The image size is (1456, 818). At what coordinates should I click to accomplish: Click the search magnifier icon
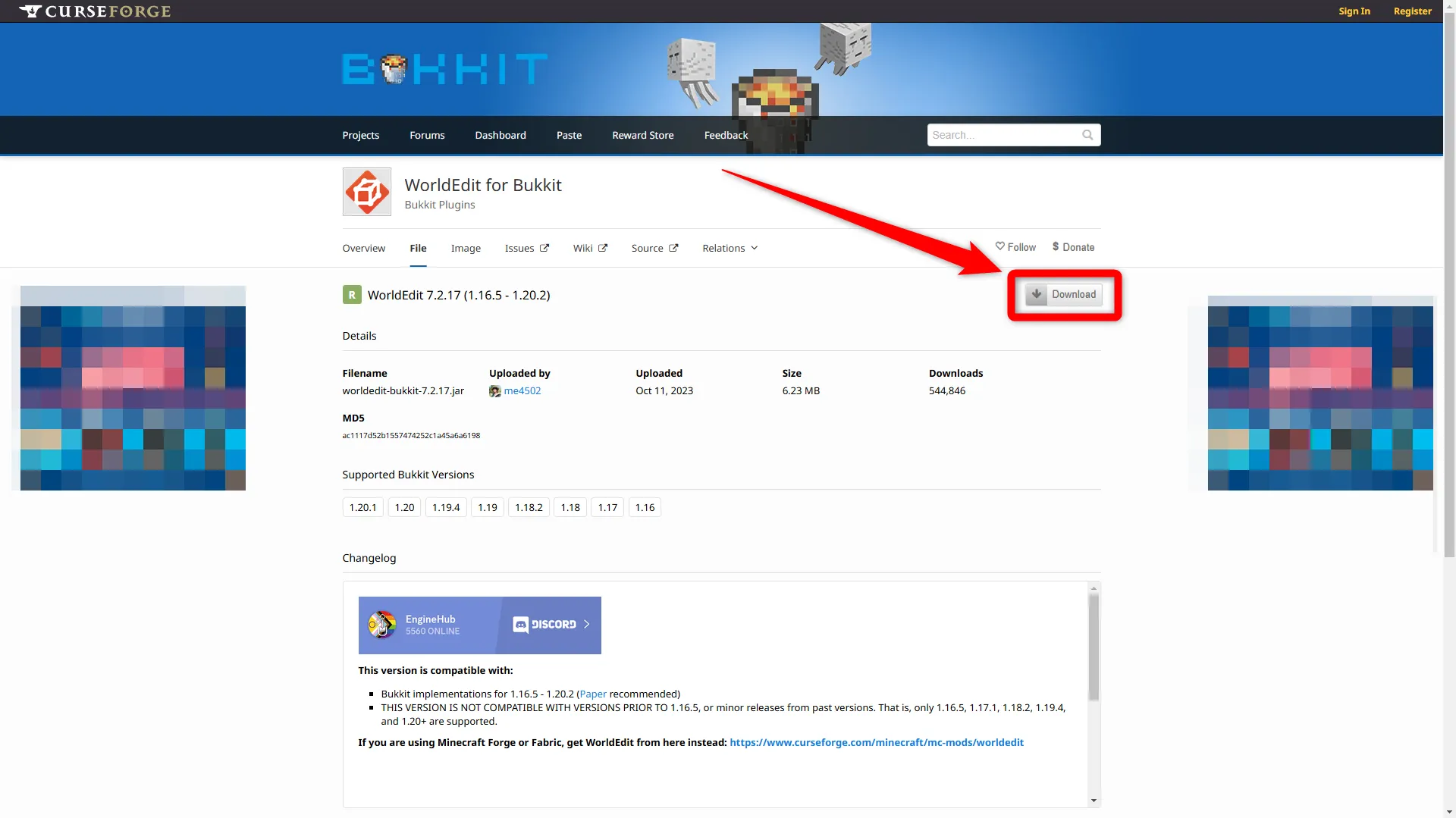[1087, 135]
